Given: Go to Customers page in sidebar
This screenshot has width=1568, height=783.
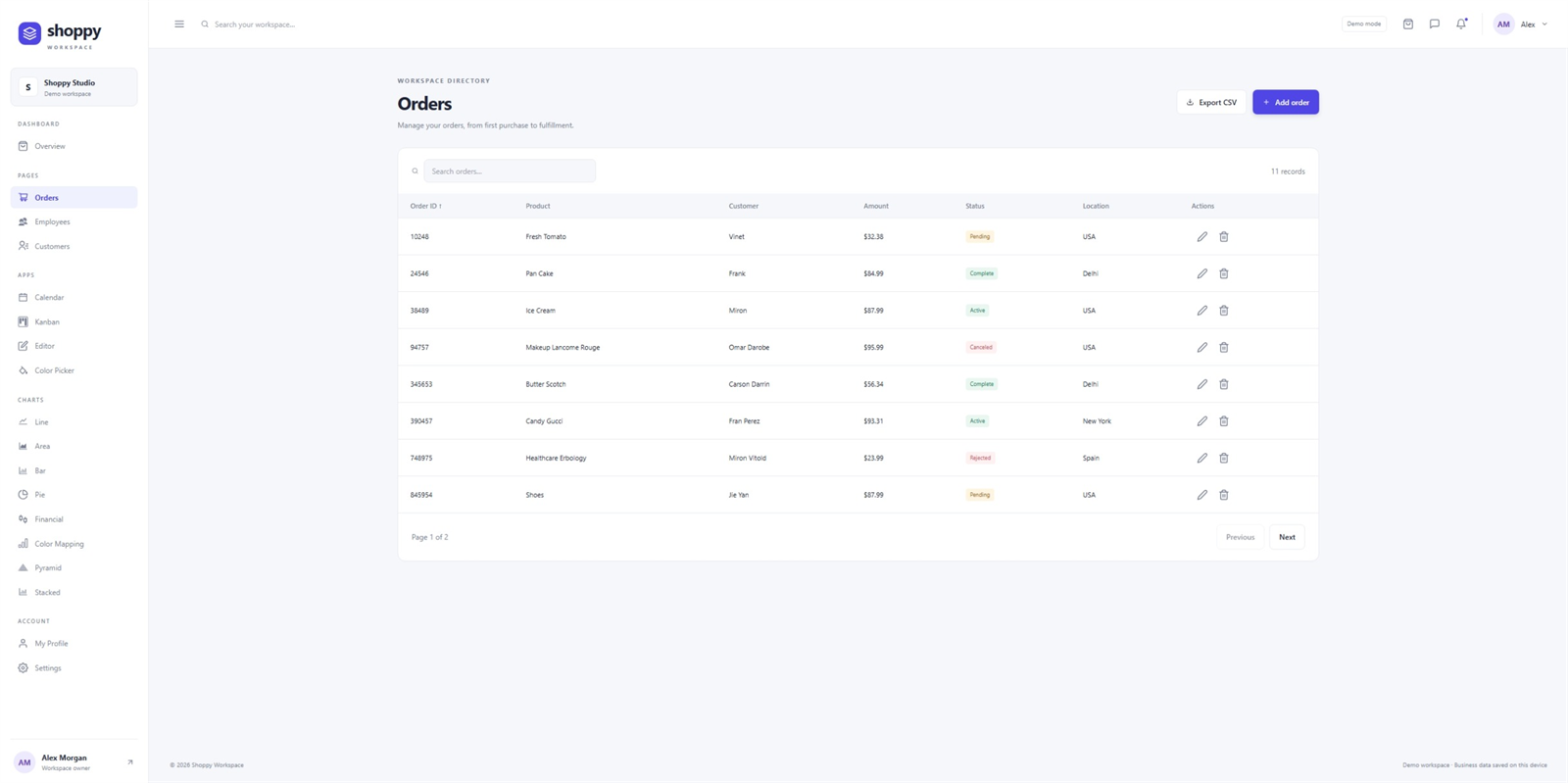Looking at the screenshot, I should click(x=73, y=246).
